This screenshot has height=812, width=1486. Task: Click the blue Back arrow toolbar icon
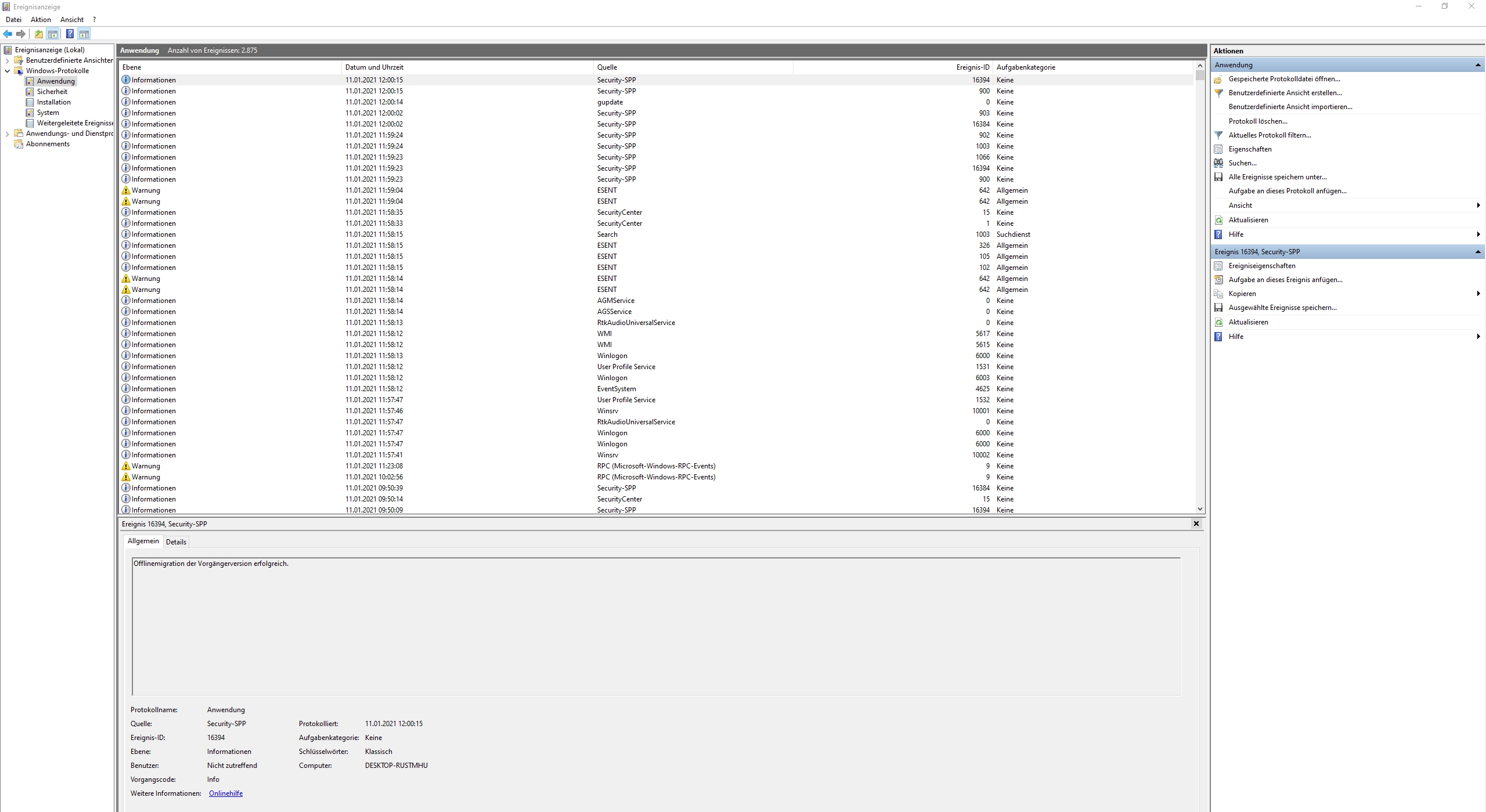[x=8, y=34]
